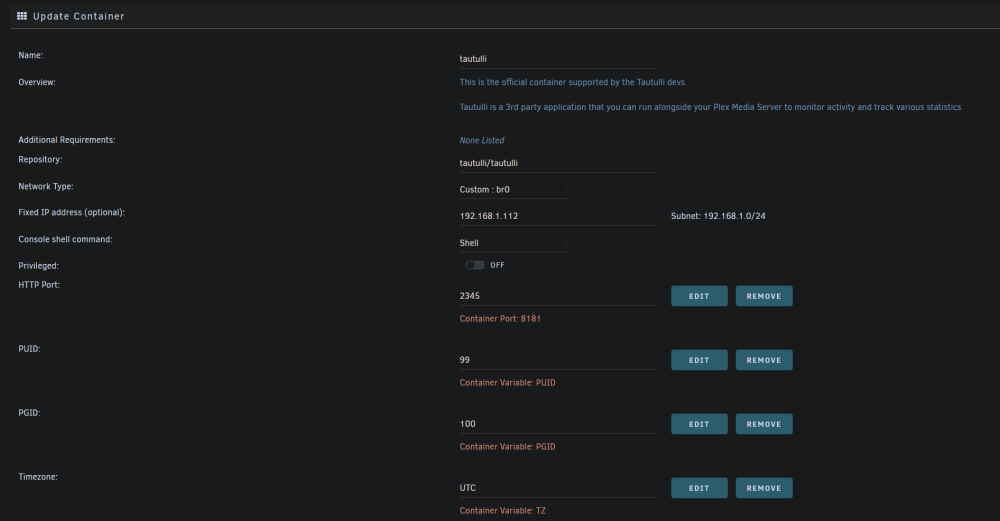Click the 'Fixed IP address (optional):' label
Screen dimensions: 1000x521
coord(71,212)
